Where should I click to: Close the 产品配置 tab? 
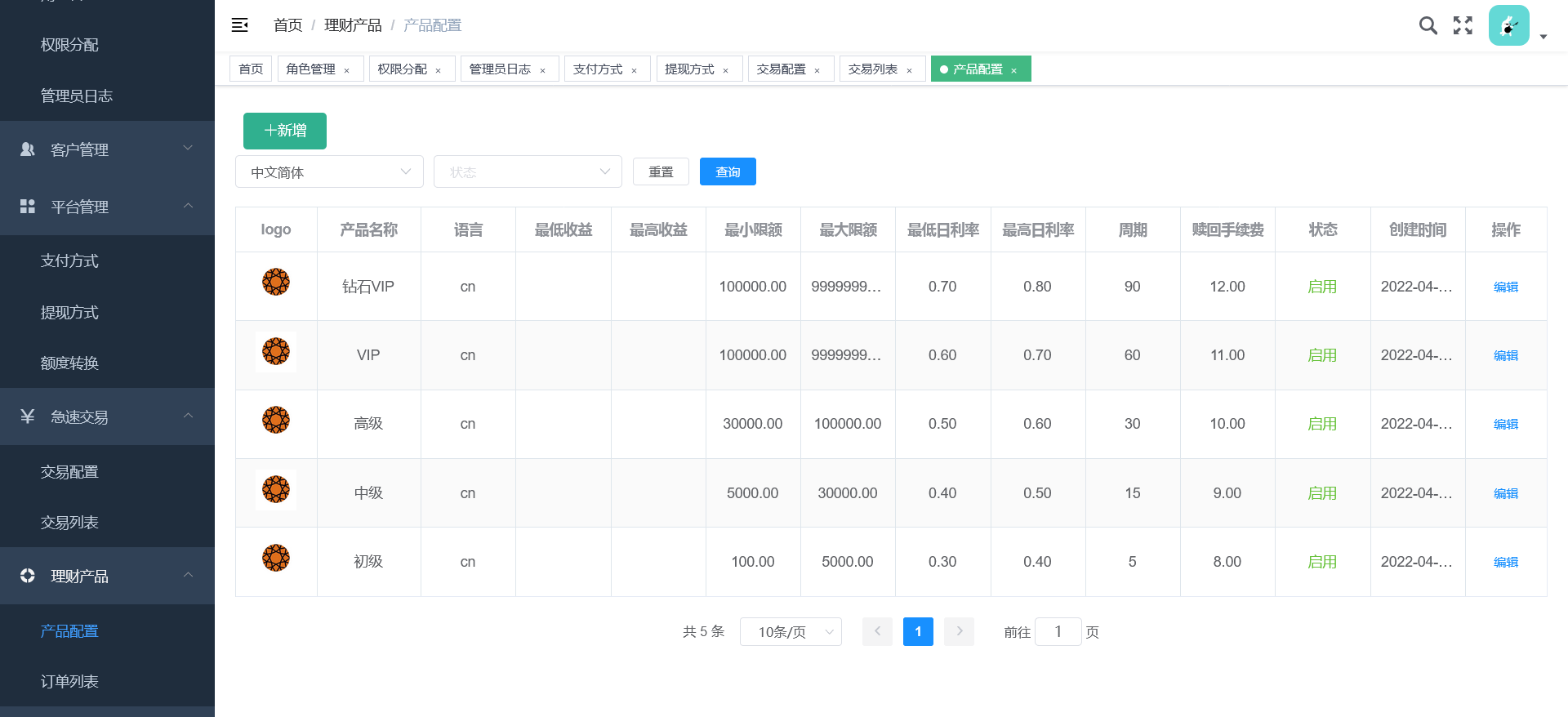coord(1014,71)
